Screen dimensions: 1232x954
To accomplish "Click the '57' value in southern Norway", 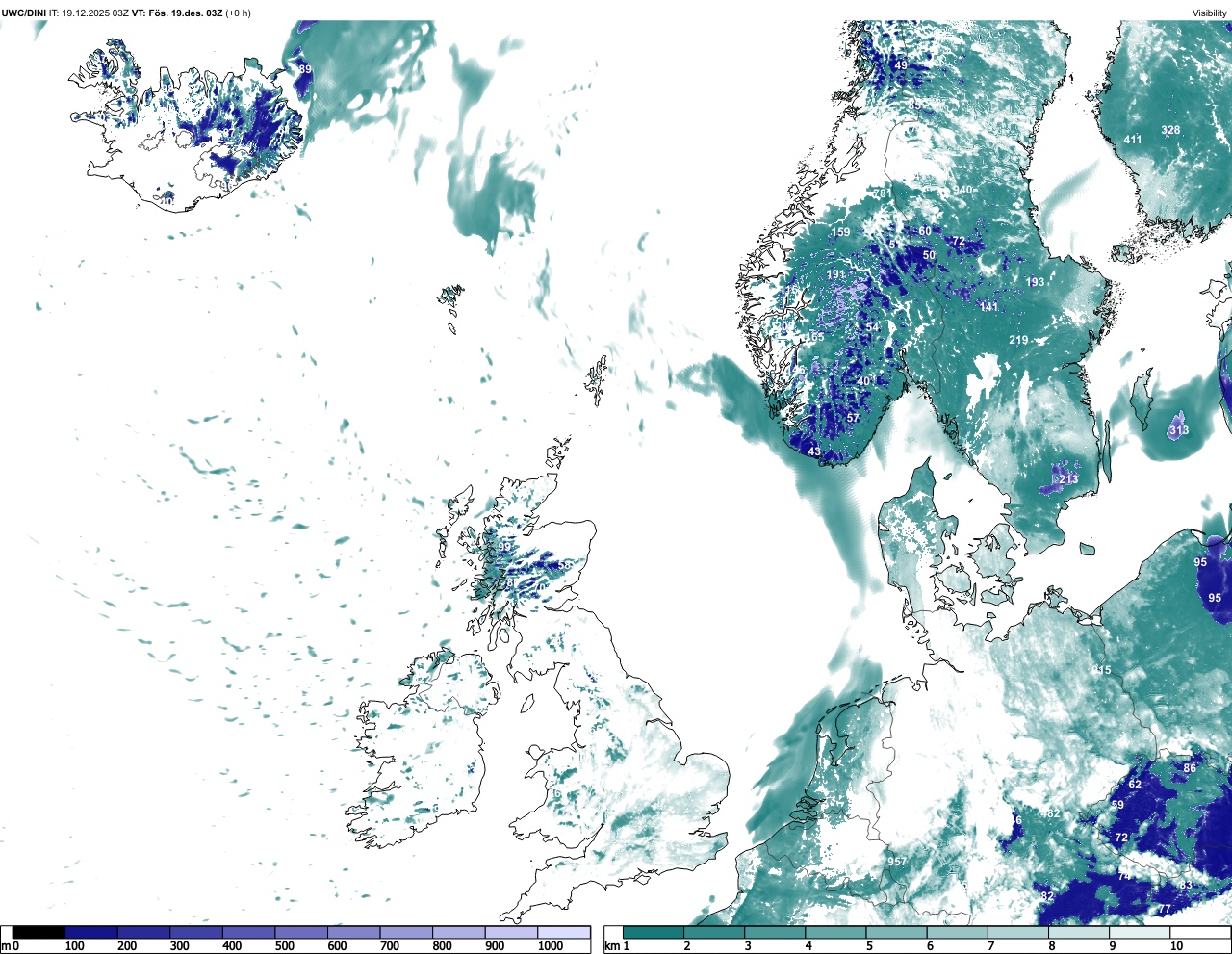I will (853, 418).
